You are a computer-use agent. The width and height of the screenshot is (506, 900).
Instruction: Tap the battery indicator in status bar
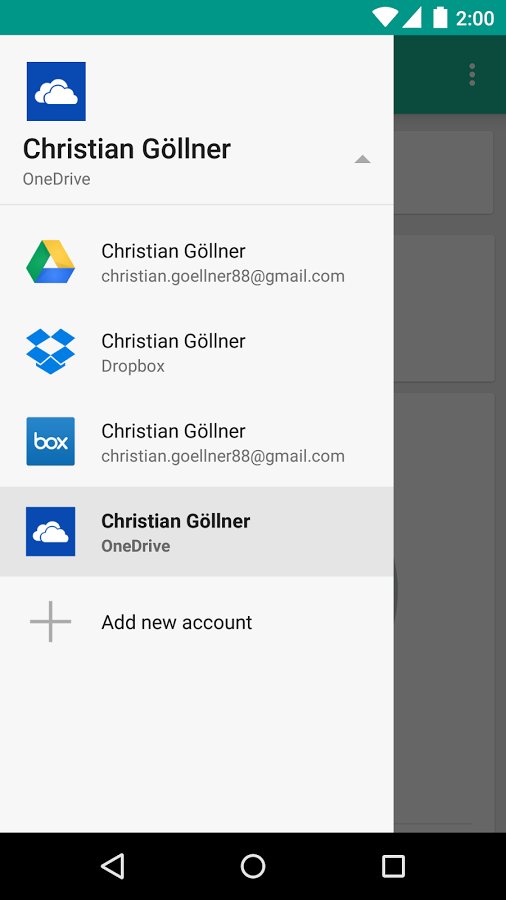(440, 18)
